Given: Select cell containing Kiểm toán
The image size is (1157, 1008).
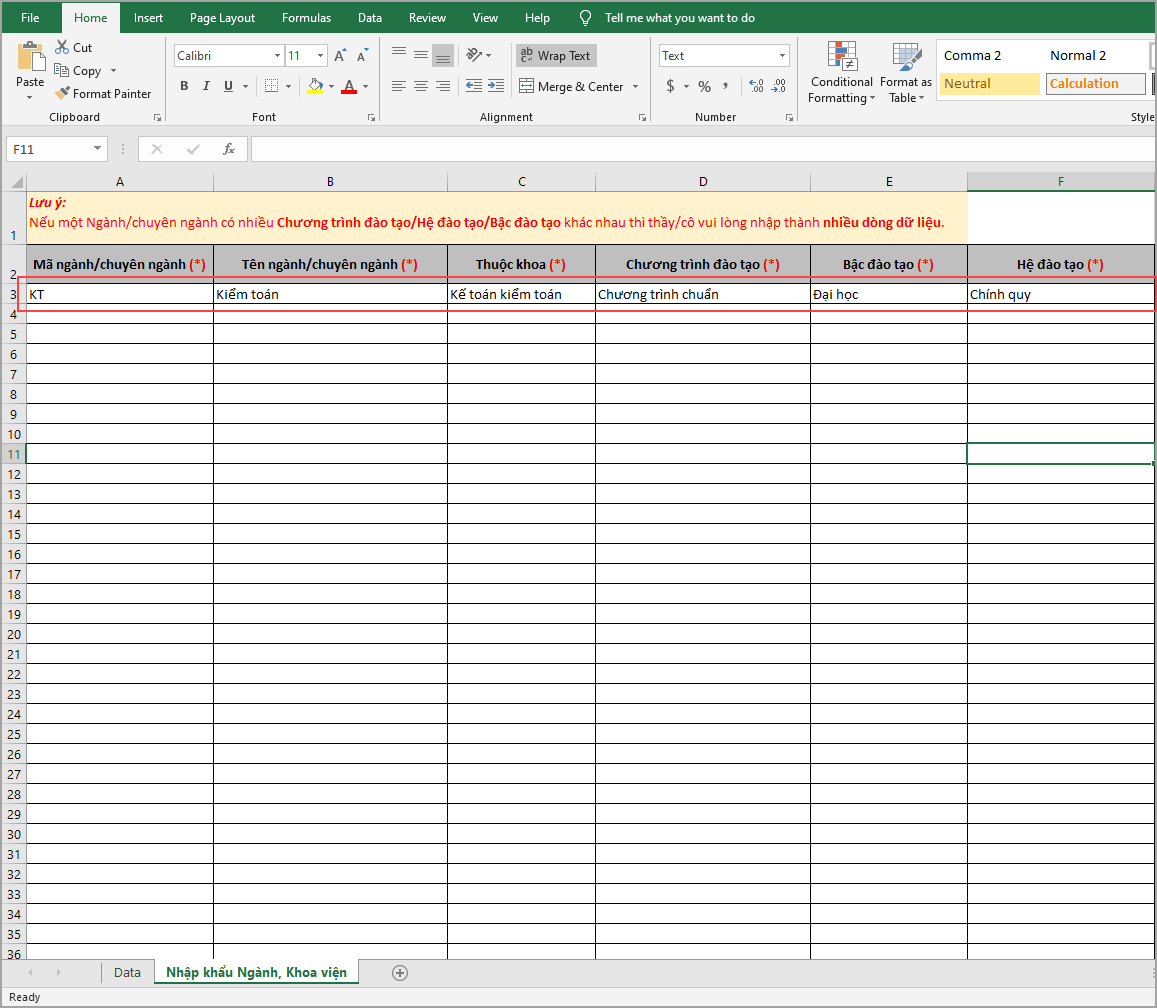Looking at the screenshot, I should point(330,294).
